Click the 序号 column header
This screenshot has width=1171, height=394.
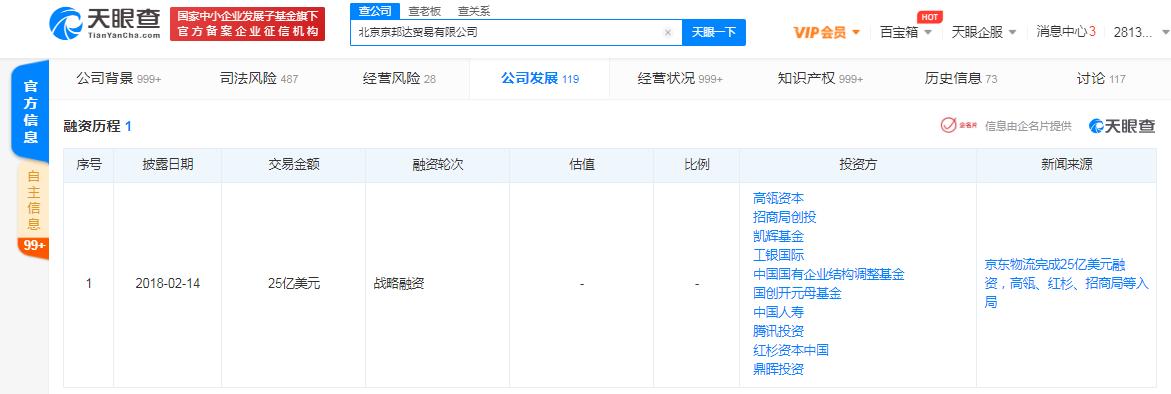pyautogui.click(x=89, y=165)
